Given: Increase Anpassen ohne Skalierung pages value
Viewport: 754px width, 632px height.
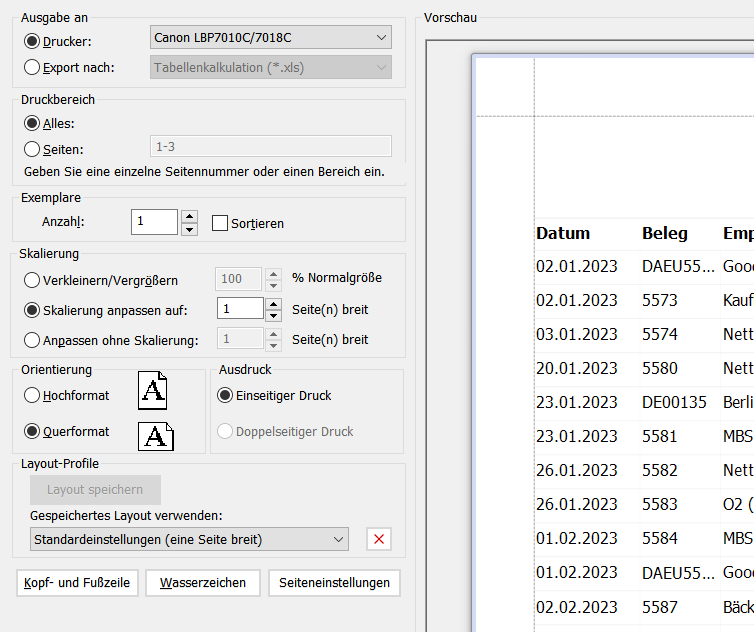Looking at the screenshot, I should point(274,334).
